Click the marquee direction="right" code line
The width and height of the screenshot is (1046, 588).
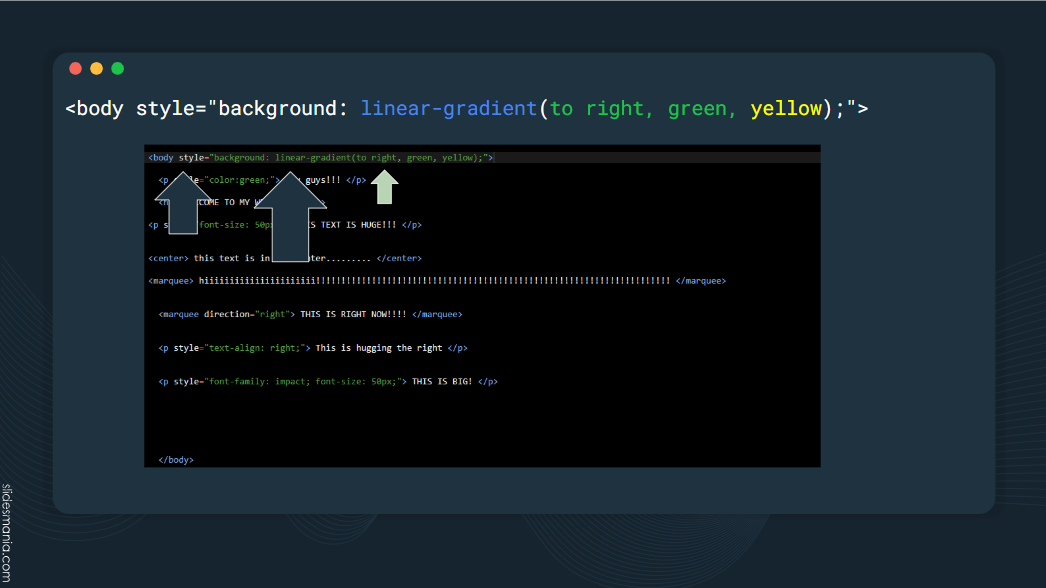point(310,314)
